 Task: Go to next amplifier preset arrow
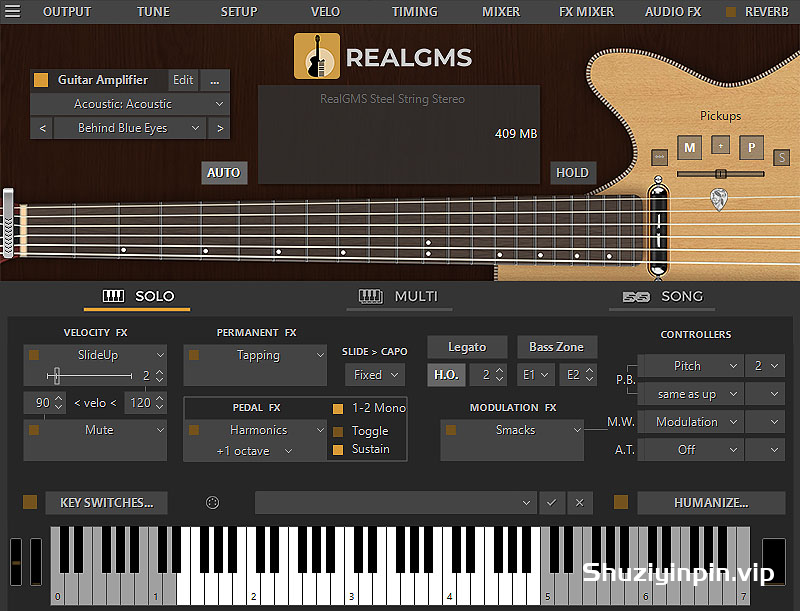click(220, 128)
